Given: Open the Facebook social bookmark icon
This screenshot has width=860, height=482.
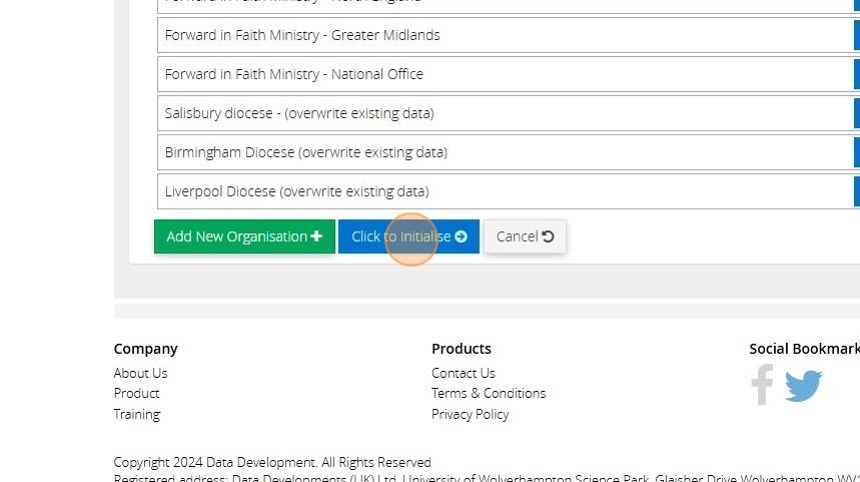Looking at the screenshot, I should (762, 385).
